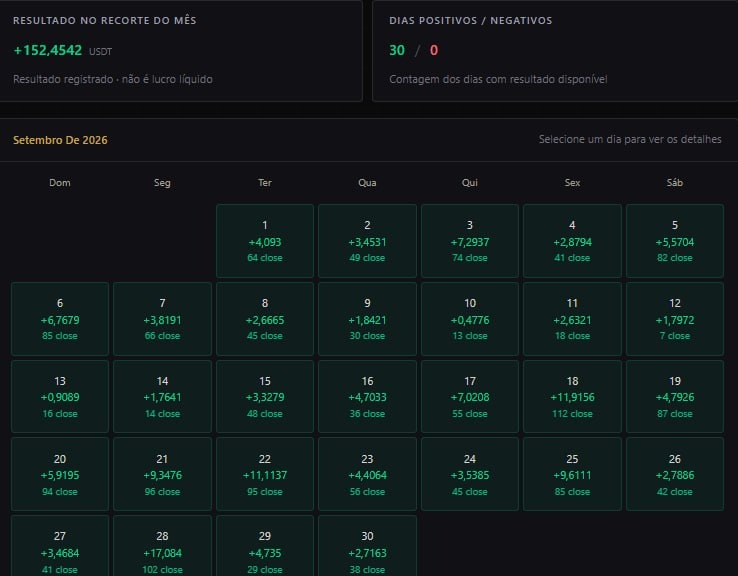
Task: Click the Ter weekday header
Action: coord(265,183)
